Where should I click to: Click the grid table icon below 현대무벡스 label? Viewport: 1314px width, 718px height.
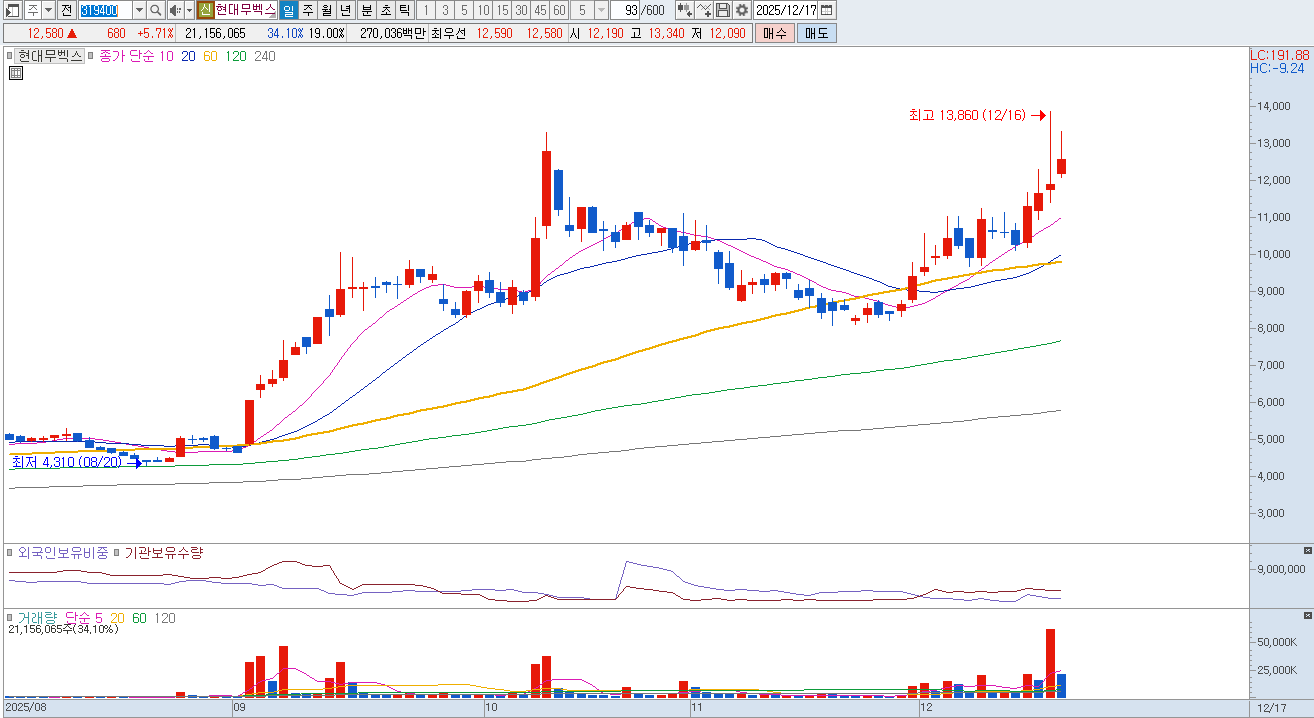click(16, 73)
